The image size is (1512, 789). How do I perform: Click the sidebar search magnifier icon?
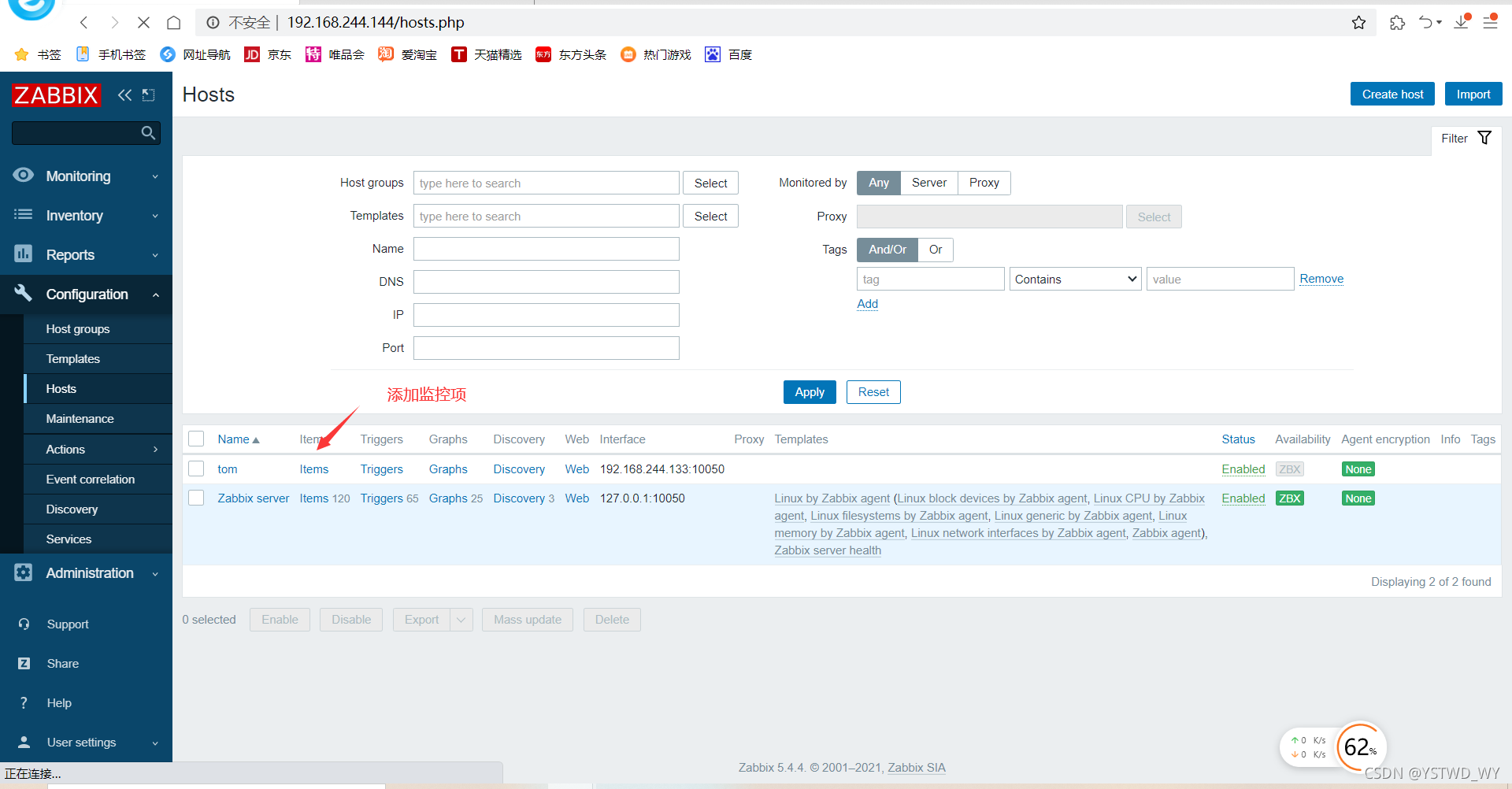click(148, 133)
